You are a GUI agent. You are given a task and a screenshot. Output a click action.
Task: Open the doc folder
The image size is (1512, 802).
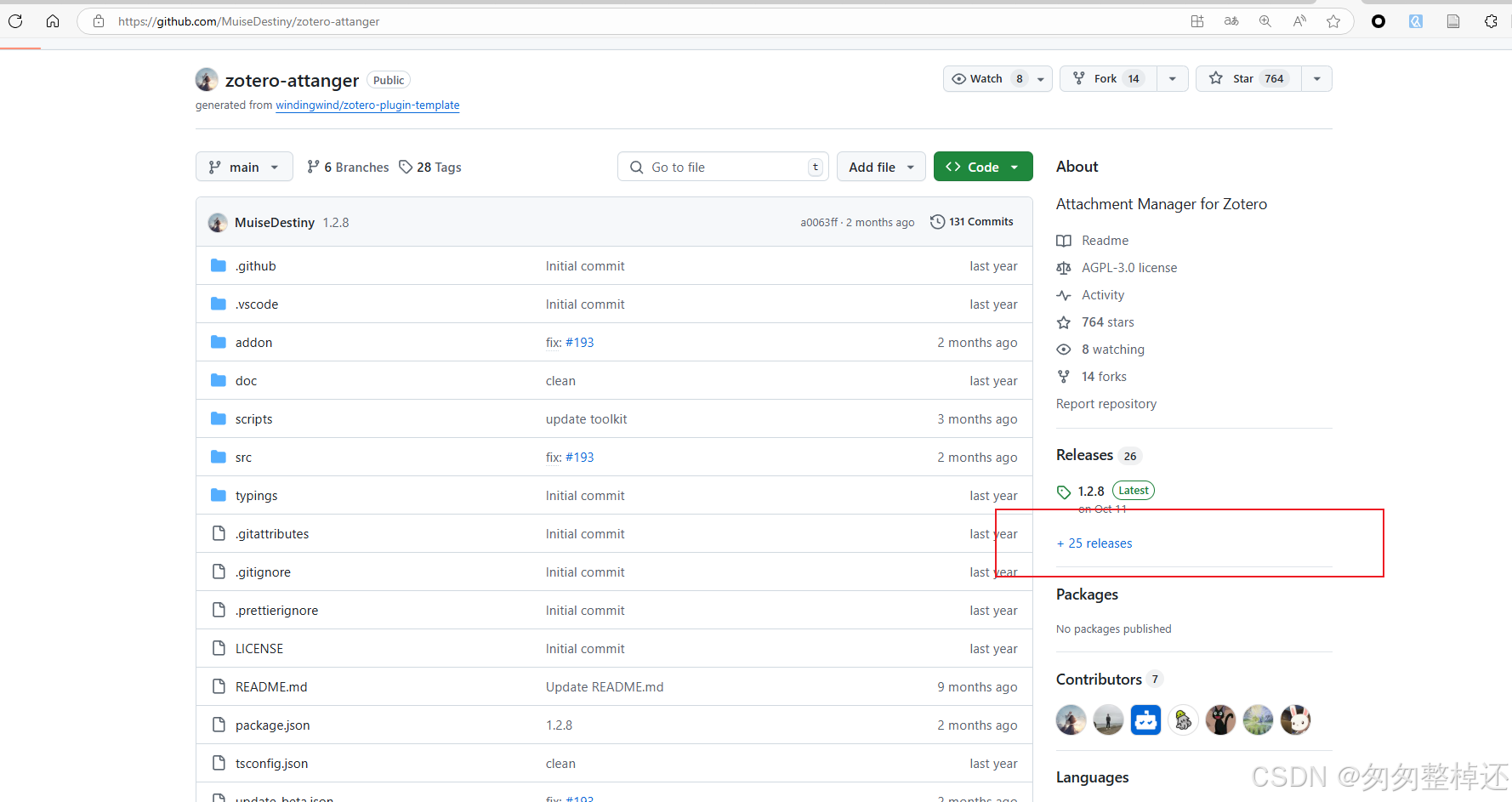(246, 381)
